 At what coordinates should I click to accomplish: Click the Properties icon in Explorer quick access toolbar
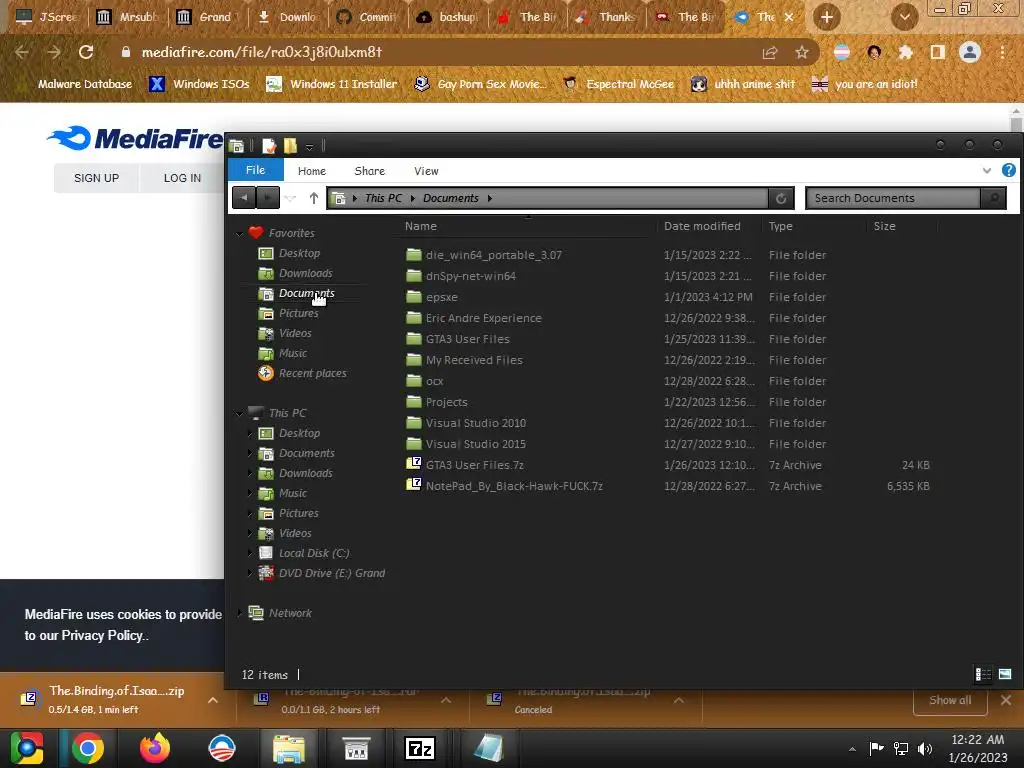pyautogui.click(x=269, y=146)
